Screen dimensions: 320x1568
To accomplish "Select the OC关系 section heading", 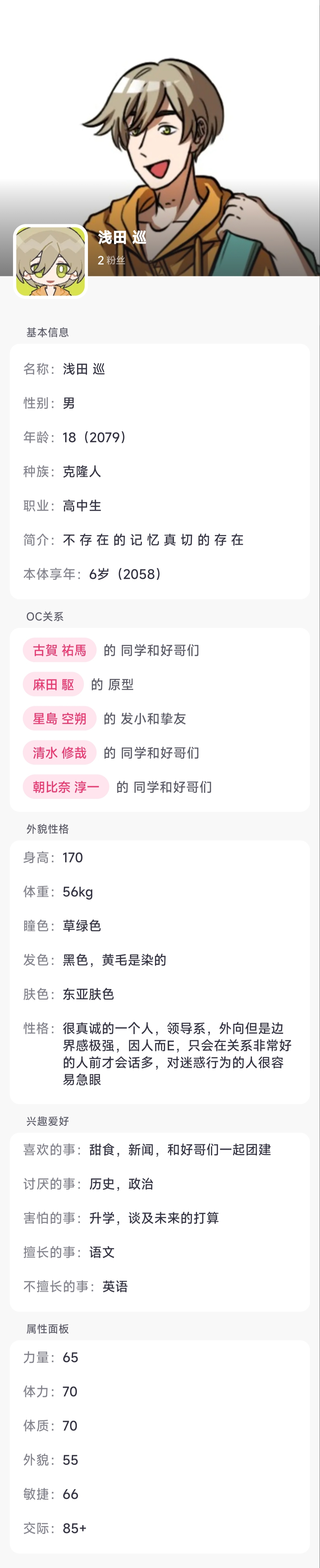I will (x=45, y=617).
